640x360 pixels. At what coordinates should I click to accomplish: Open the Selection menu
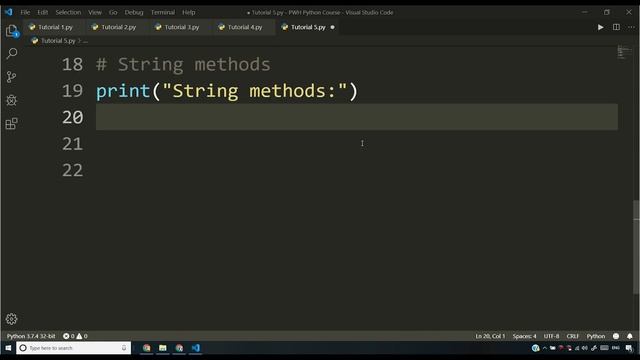pos(68,12)
